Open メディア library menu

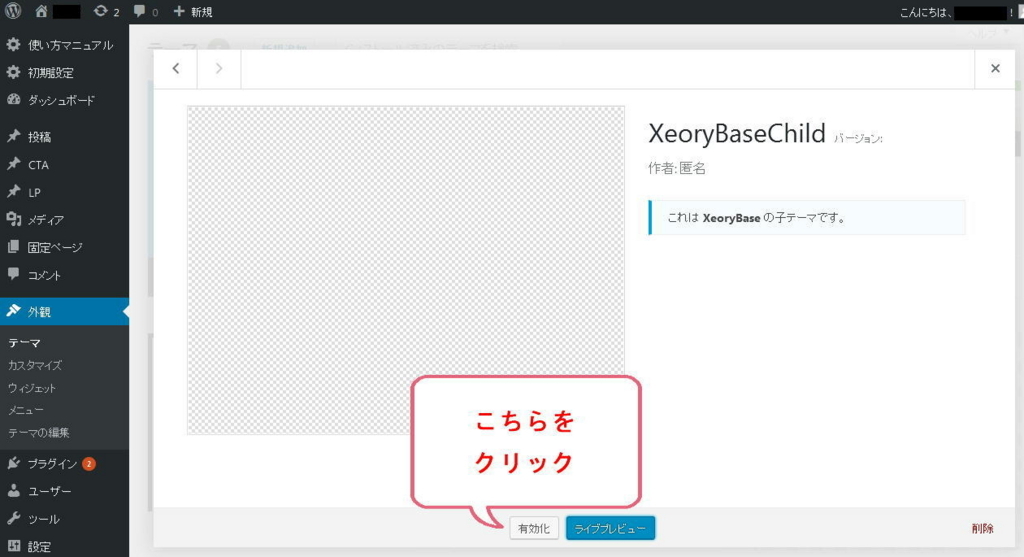[x=64, y=219]
